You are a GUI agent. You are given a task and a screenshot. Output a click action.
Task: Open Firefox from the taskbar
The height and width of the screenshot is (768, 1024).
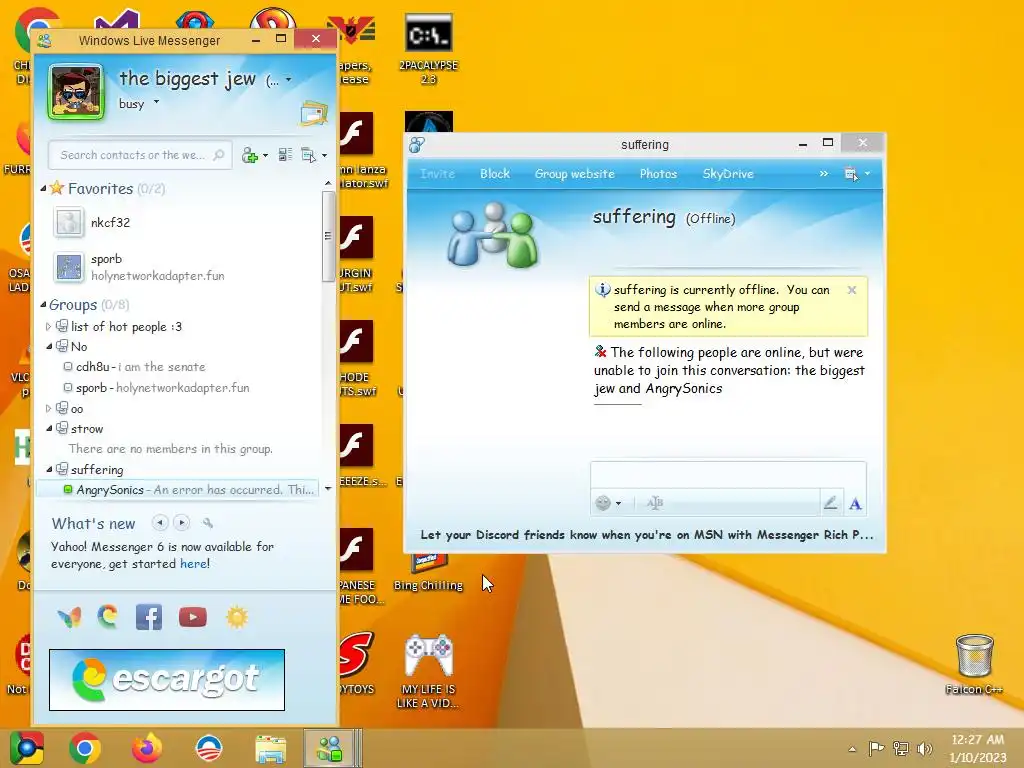tap(147, 748)
